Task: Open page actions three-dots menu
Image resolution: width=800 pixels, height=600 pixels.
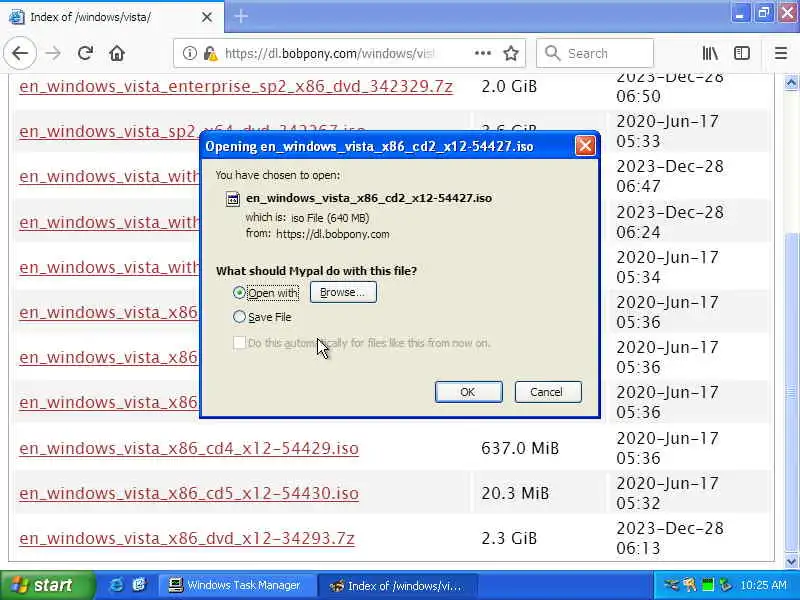Action: pos(483,53)
